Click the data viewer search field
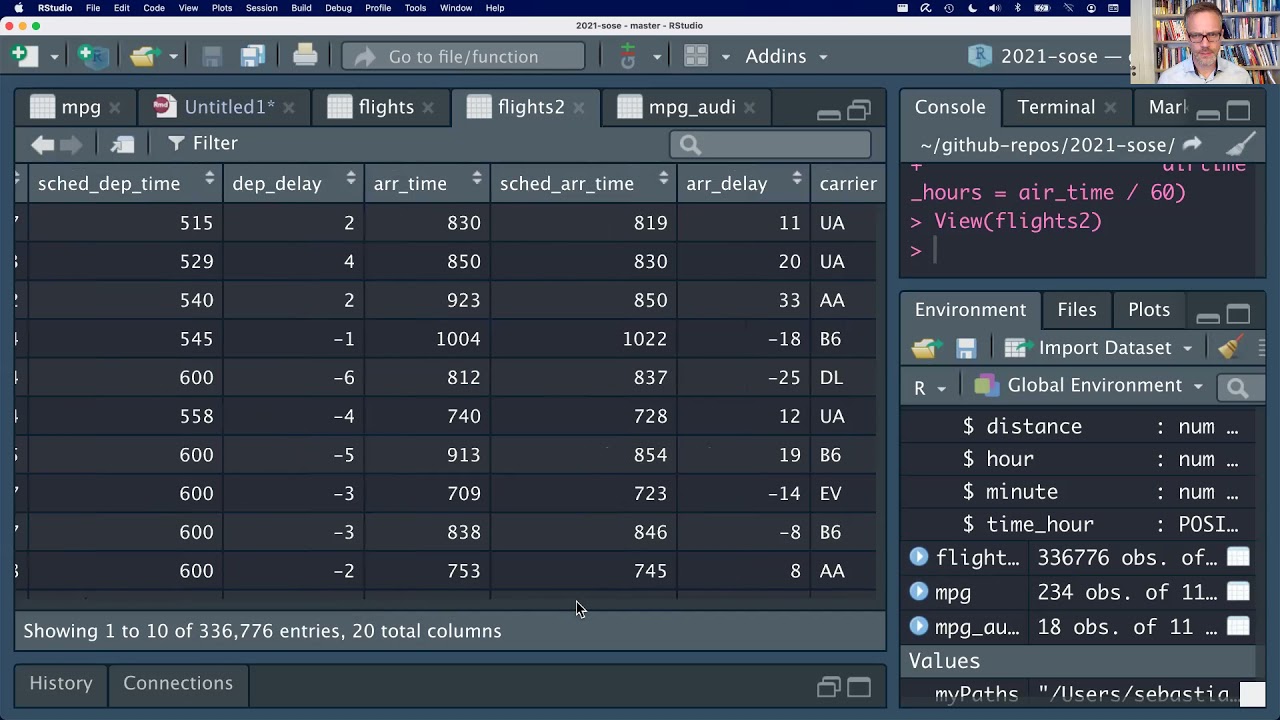Viewport: 1280px width, 720px height. point(770,145)
